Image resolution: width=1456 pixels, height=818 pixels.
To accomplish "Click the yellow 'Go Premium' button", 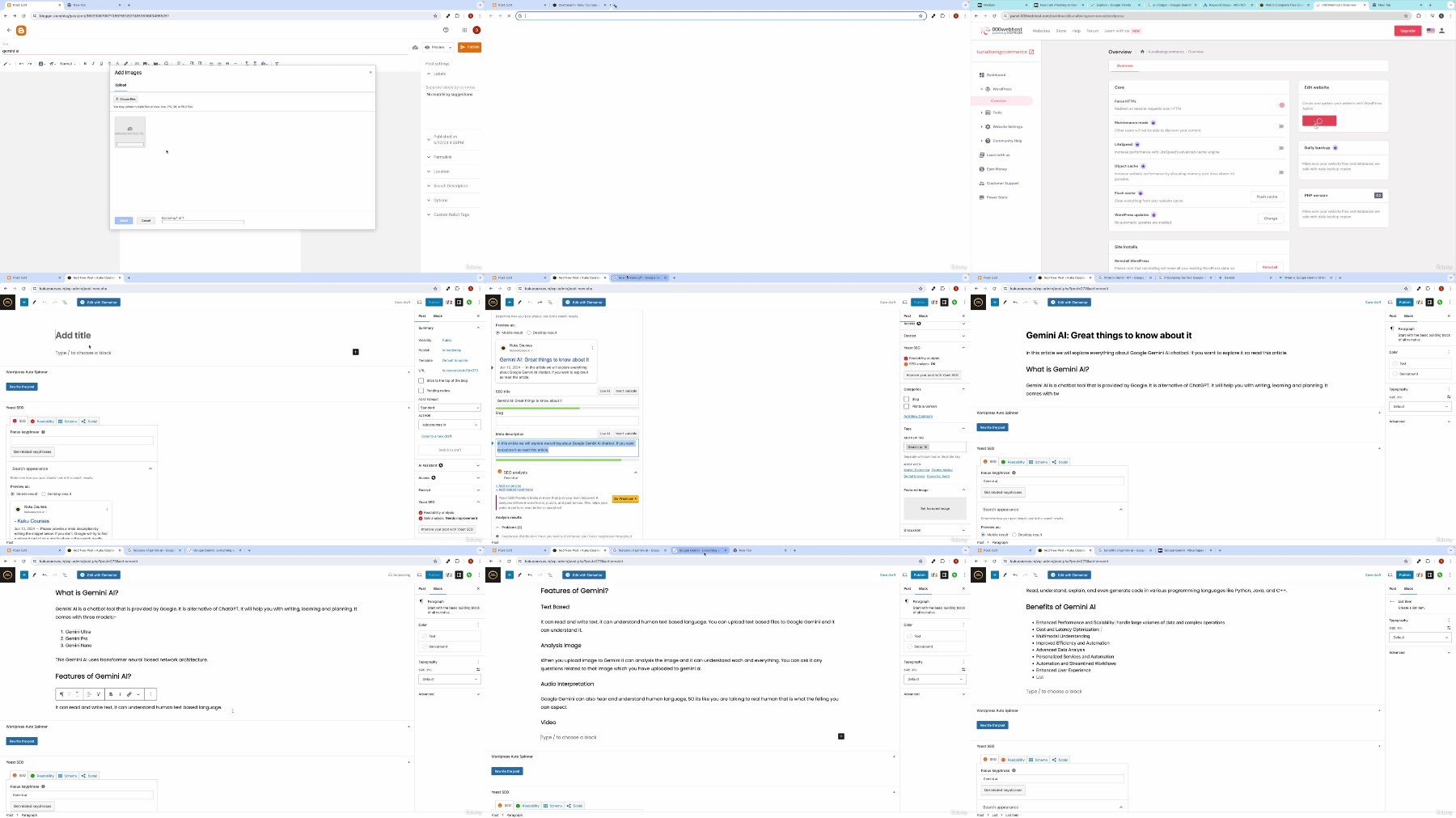I will coord(625,498).
